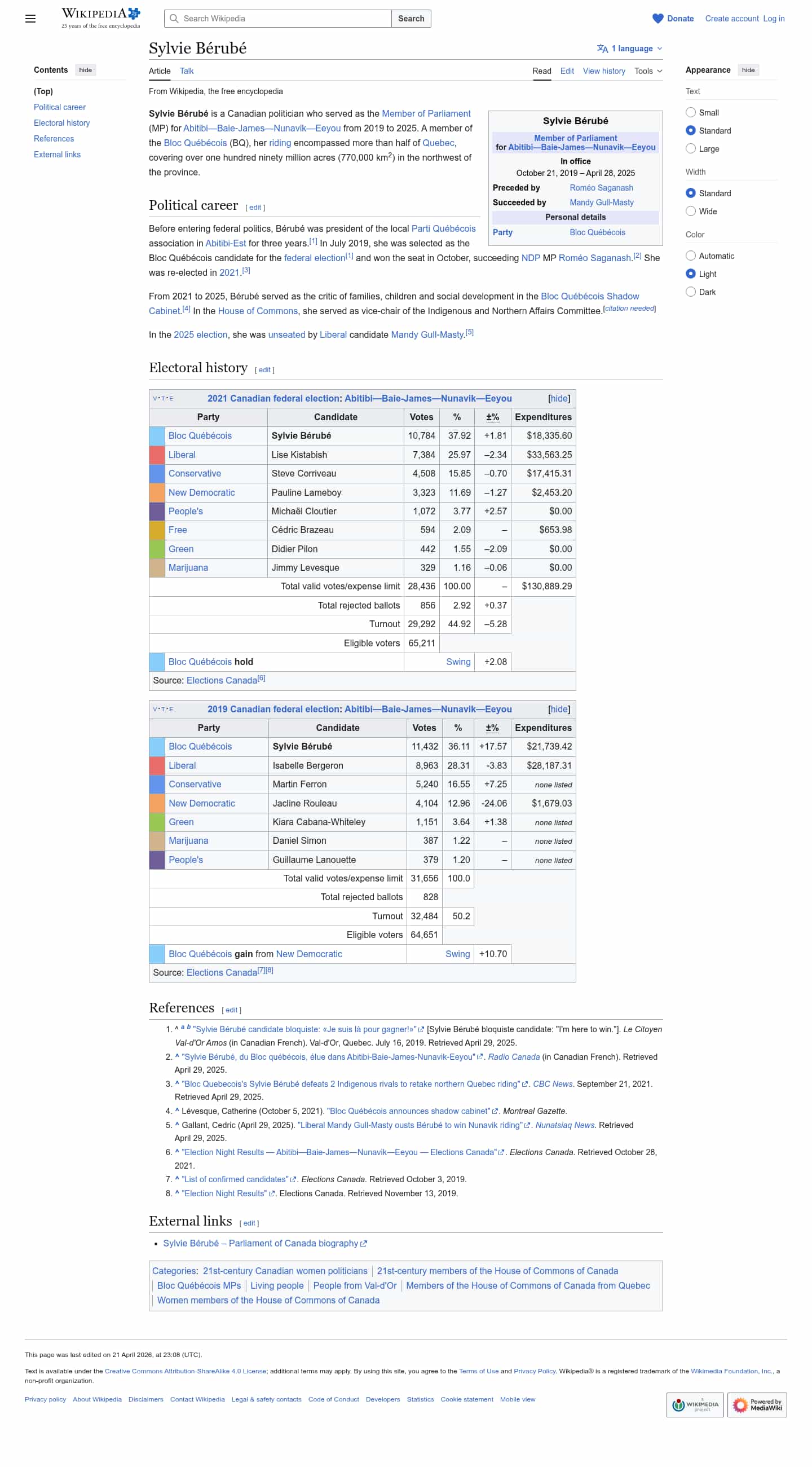
Task: Select Standard width option
Action: pos(691,193)
